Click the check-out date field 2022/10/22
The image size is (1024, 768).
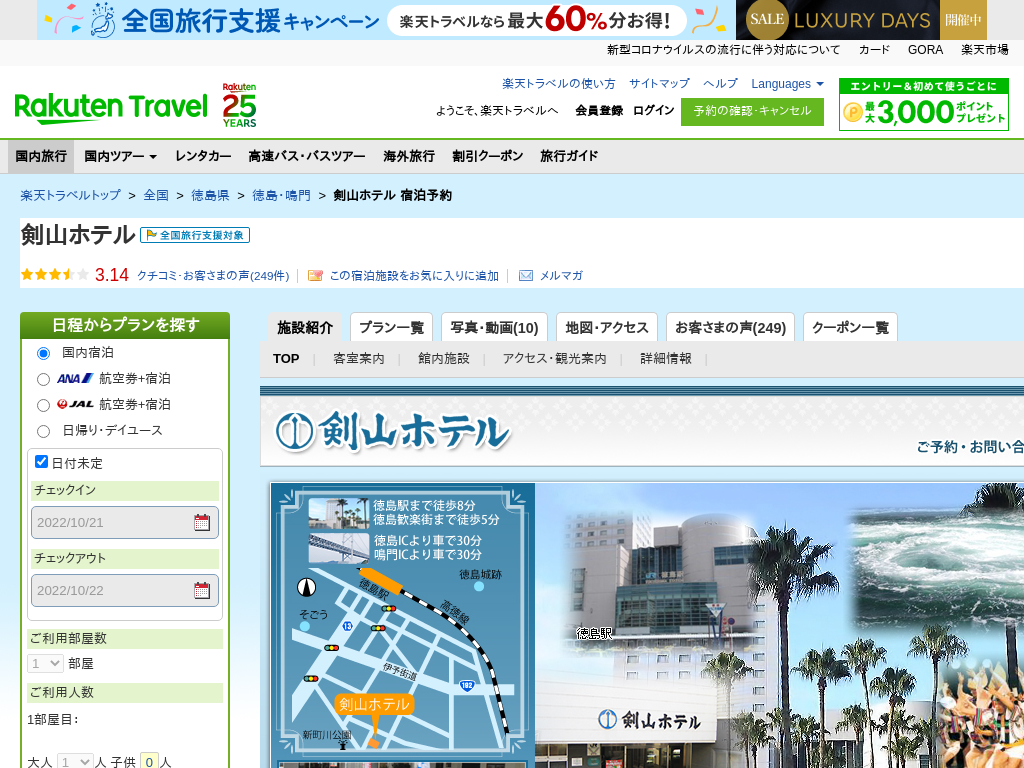coord(125,590)
